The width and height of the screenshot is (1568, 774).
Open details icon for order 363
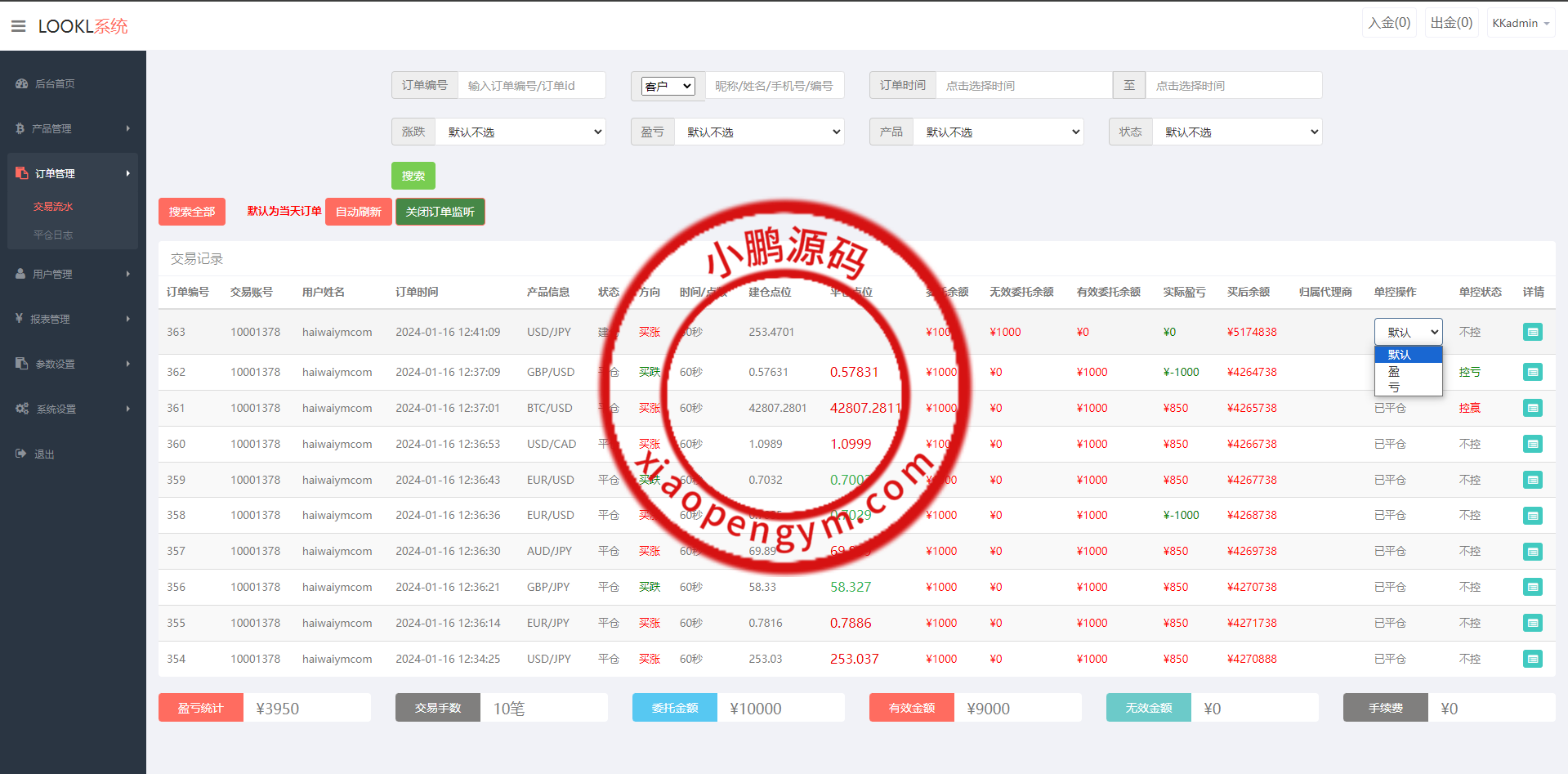1532,332
